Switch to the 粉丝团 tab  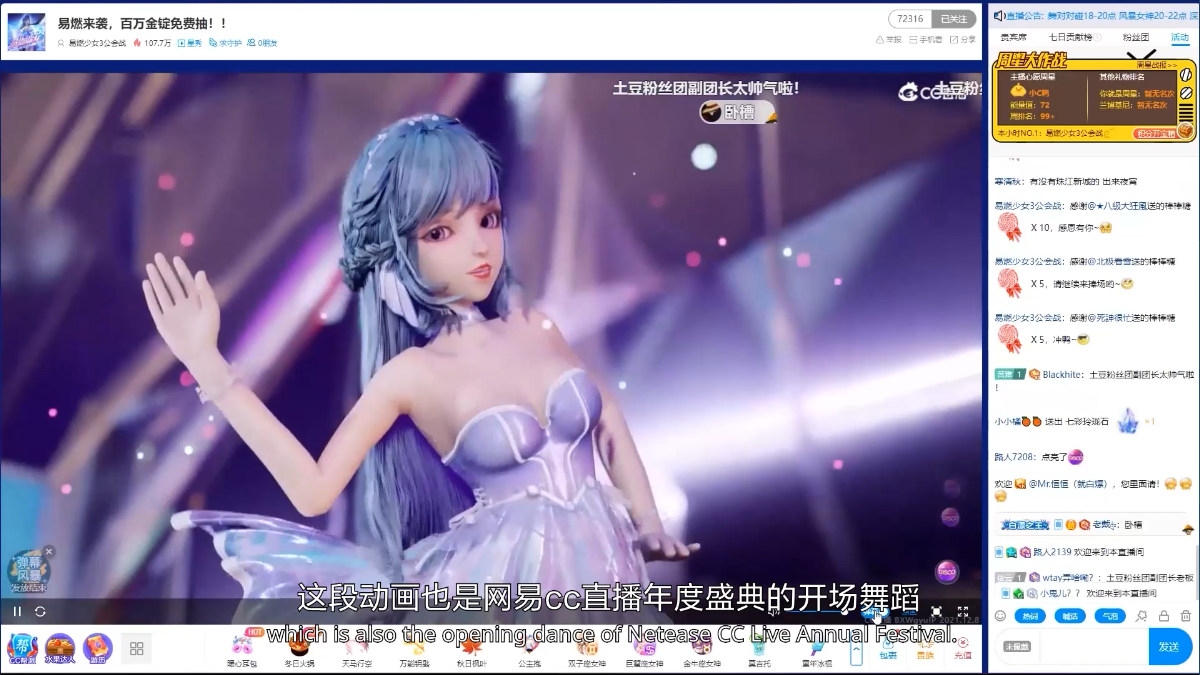(x=1136, y=37)
